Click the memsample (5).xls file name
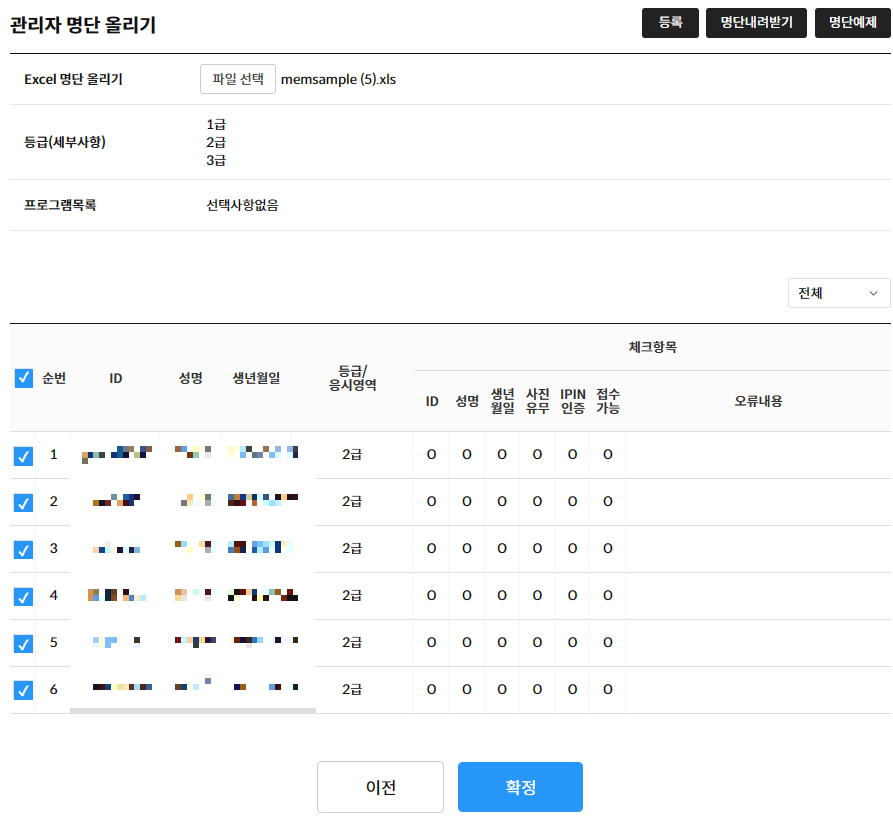Viewport: 893px width, 816px height. pyautogui.click(x=339, y=79)
